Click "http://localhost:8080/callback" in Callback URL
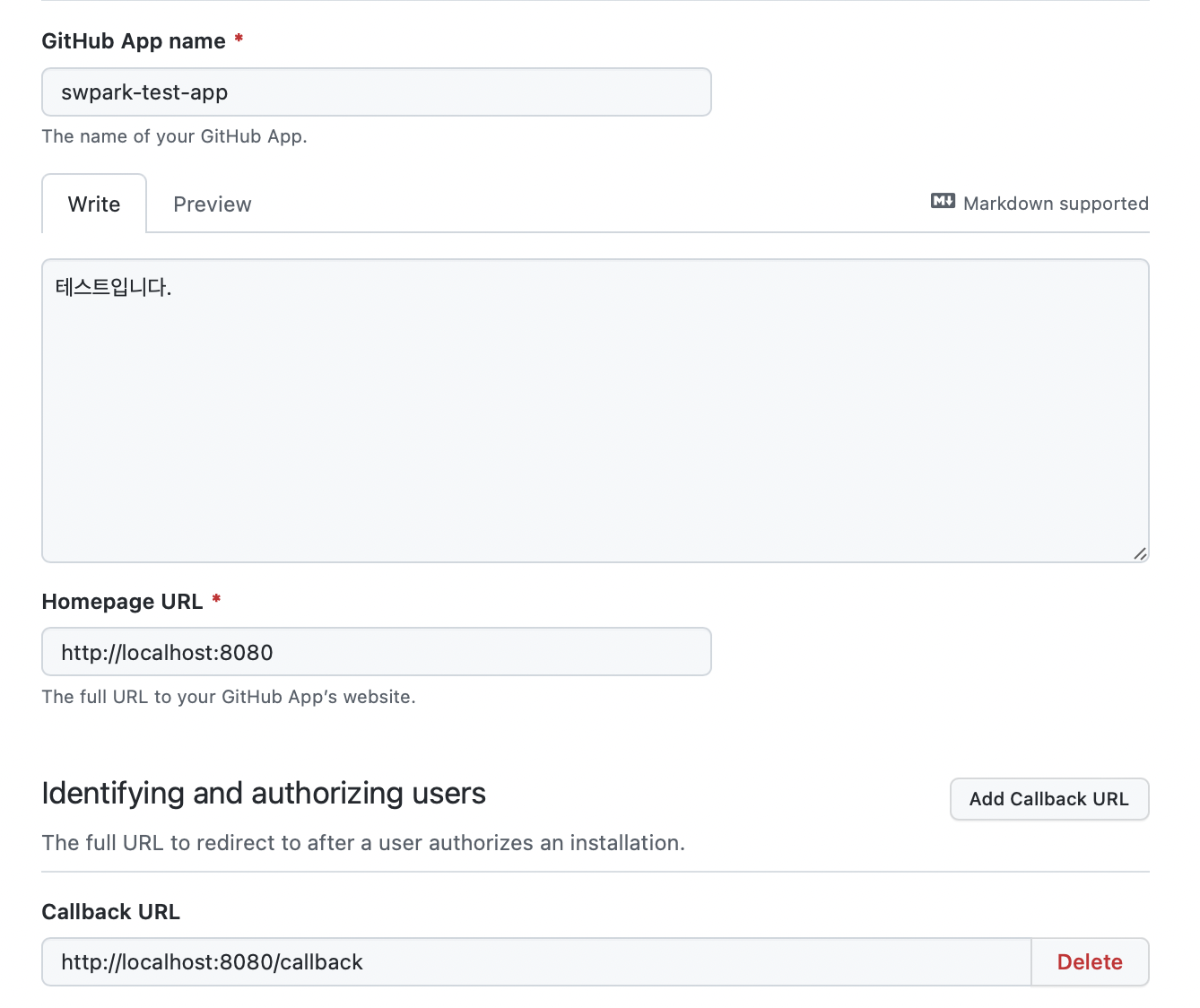 coord(212,961)
